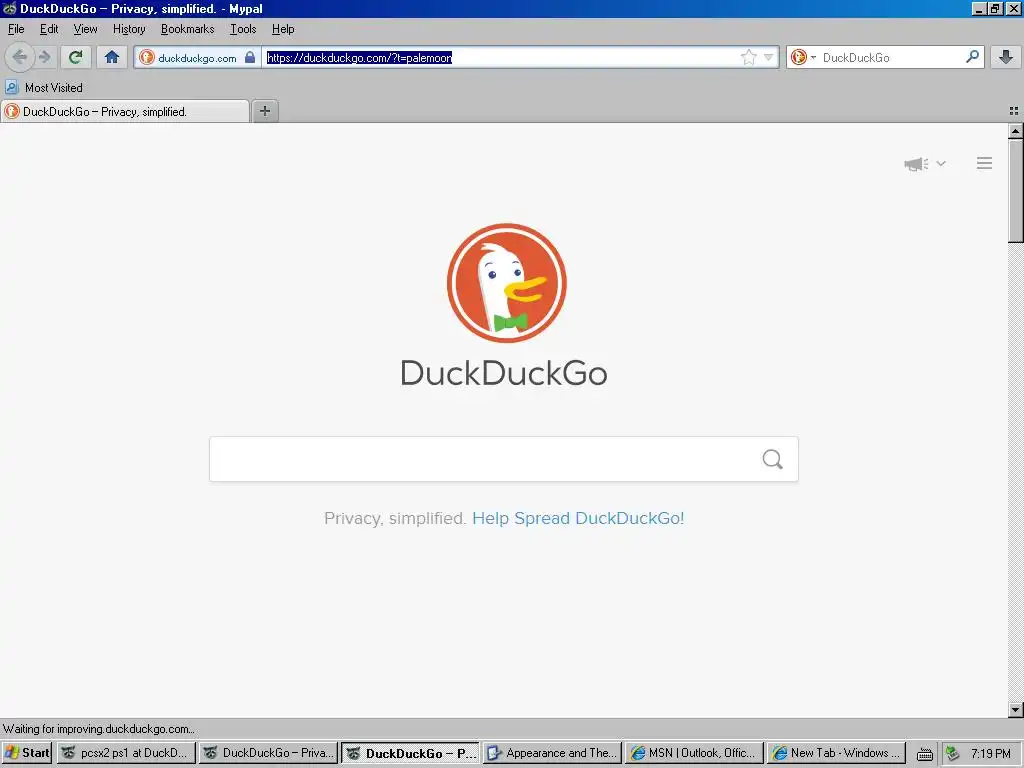This screenshot has height=768, width=1024.
Task: Click the scrollbar up arrow
Action: (1016, 131)
